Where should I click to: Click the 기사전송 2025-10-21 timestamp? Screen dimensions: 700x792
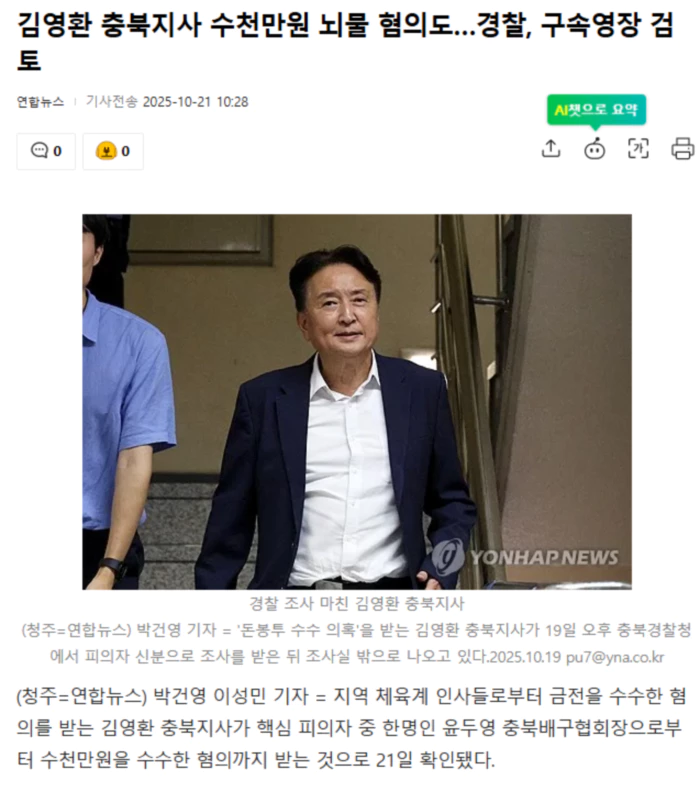(x=167, y=102)
